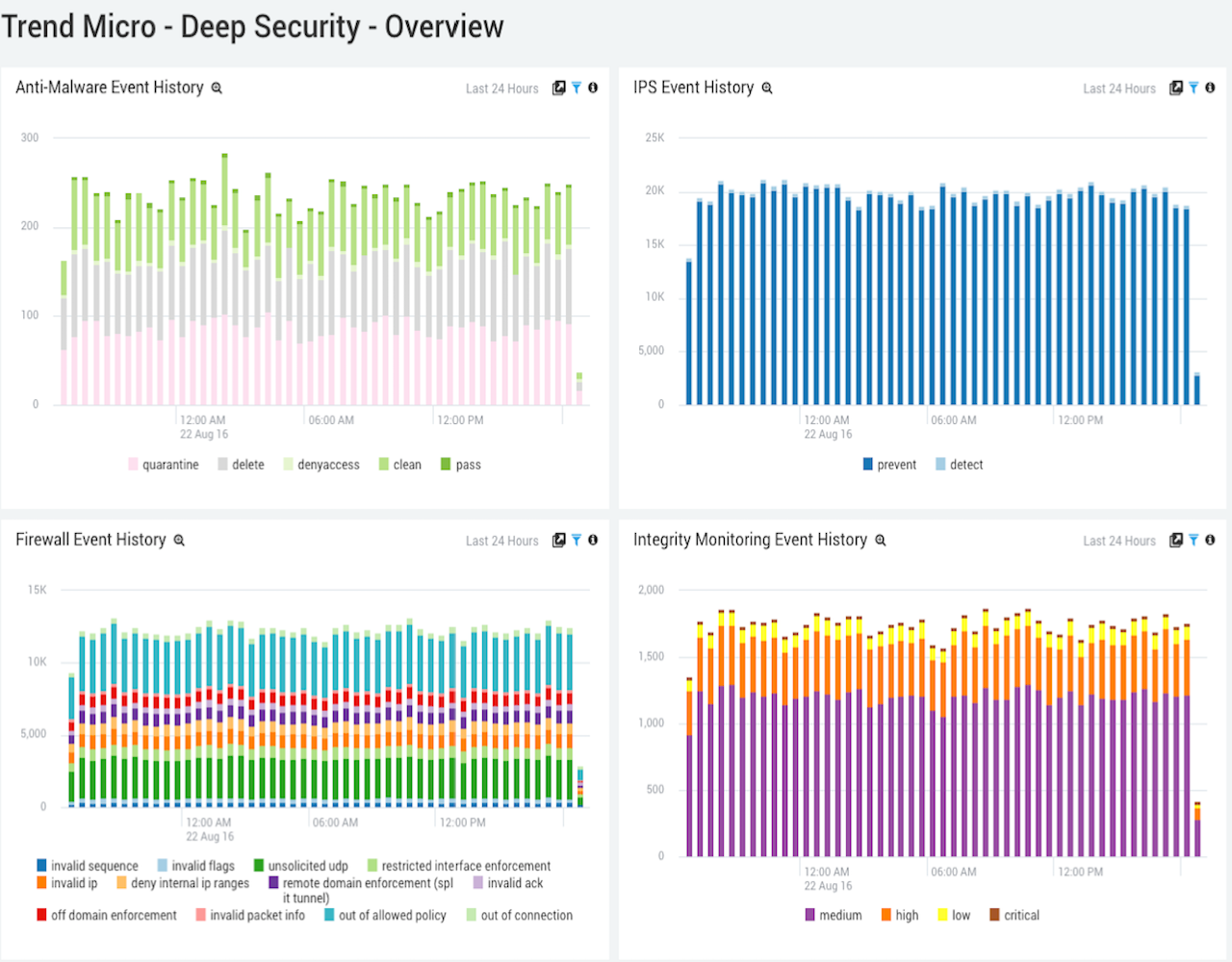This screenshot has width=1232, height=962.
Task: Click the Integrity Monitoring filter icon
Action: [1193, 540]
